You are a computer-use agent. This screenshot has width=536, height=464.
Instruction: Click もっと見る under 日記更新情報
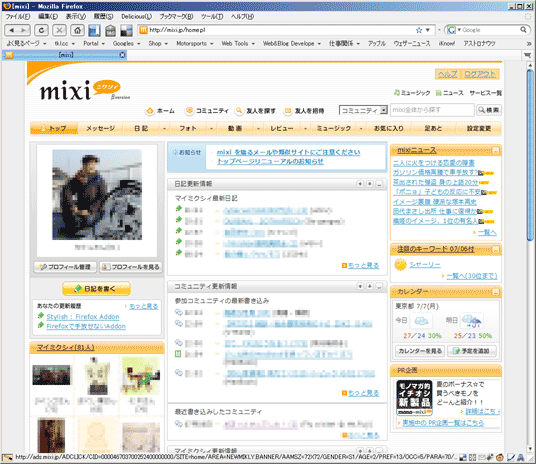(363, 265)
